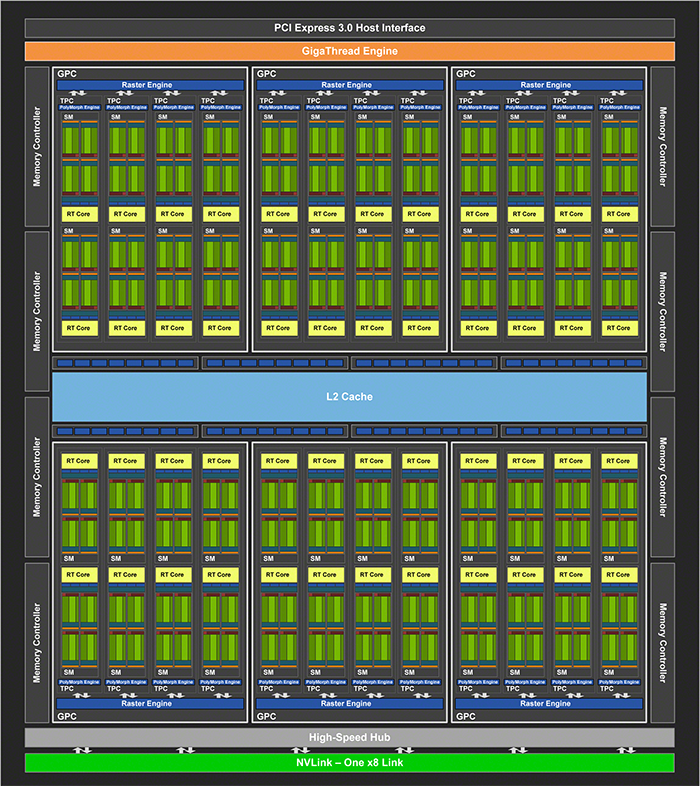Click Raster Engine bar in bottom-middle GPC
The width and height of the screenshot is (700, 786).
click(349, 704)
